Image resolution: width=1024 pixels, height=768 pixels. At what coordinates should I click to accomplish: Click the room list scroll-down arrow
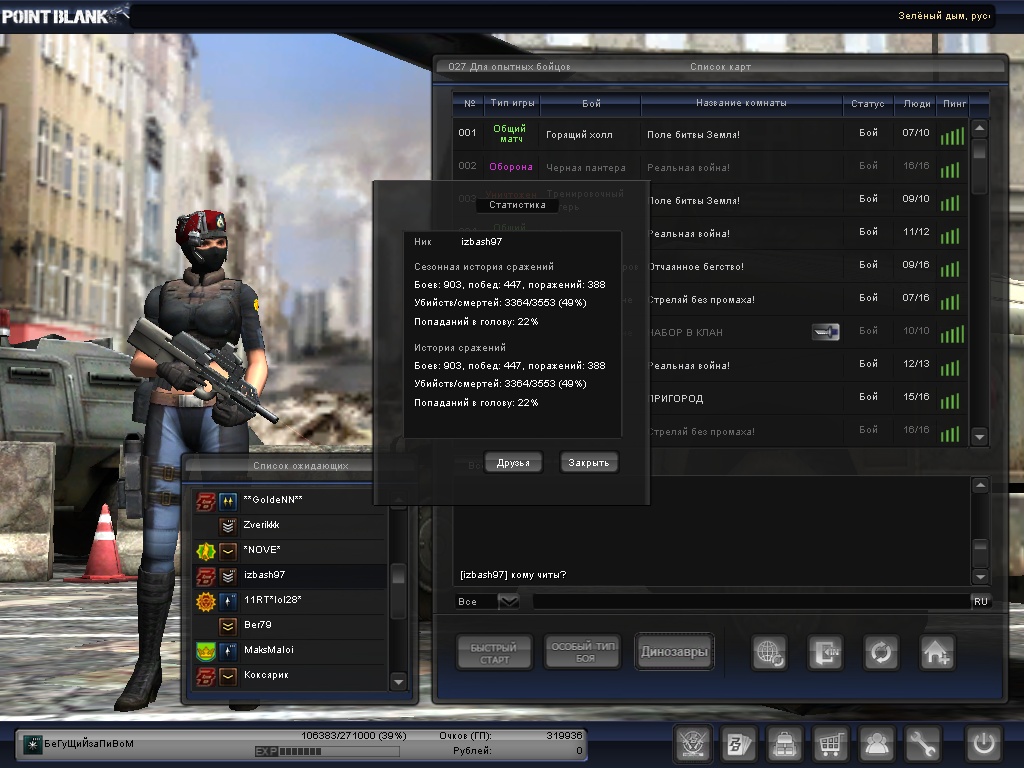point(980,436)
